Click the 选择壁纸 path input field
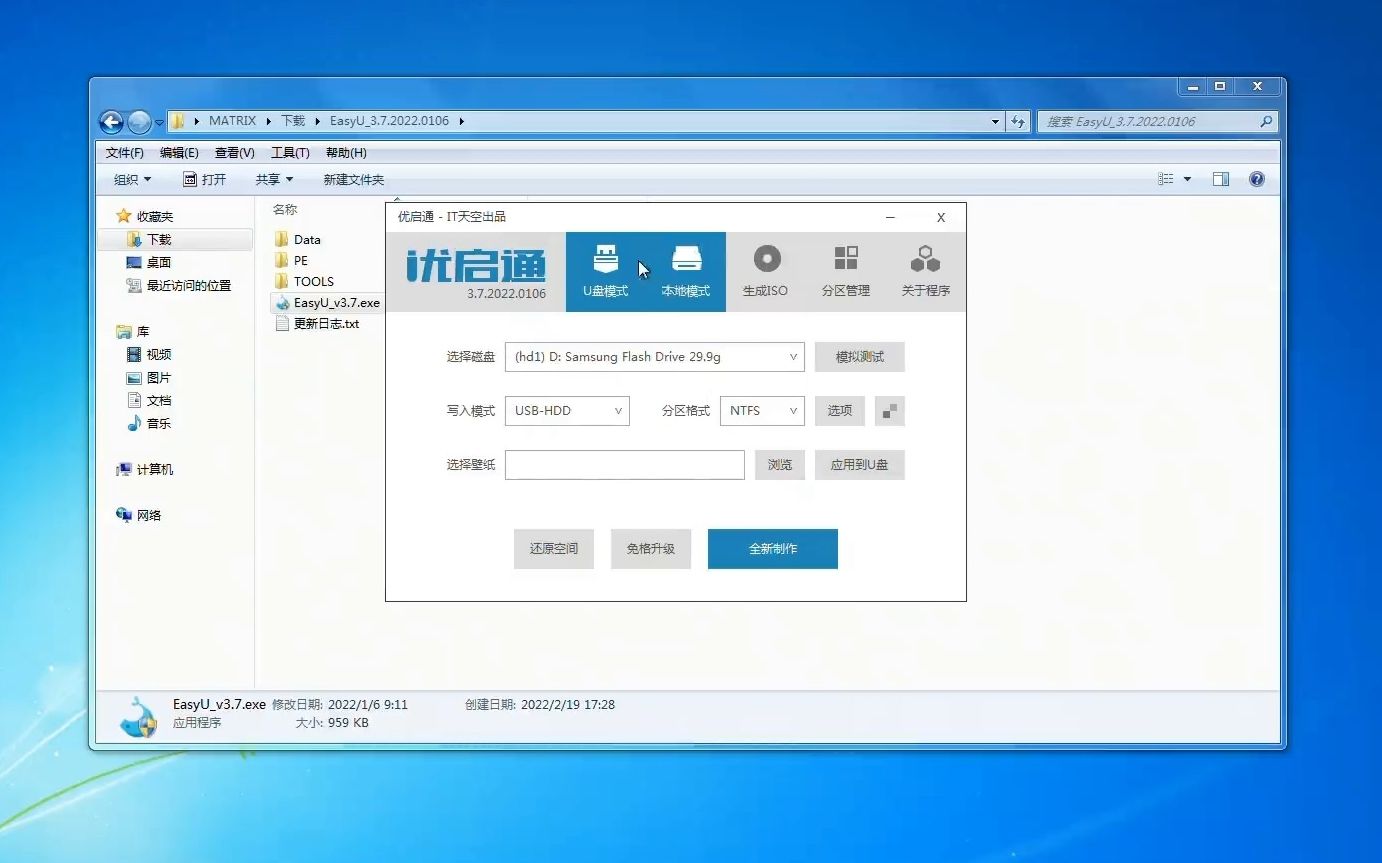 (x=625, y=465)
